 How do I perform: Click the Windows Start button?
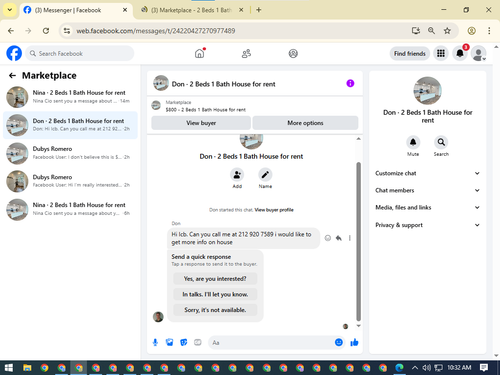(9, 368)
